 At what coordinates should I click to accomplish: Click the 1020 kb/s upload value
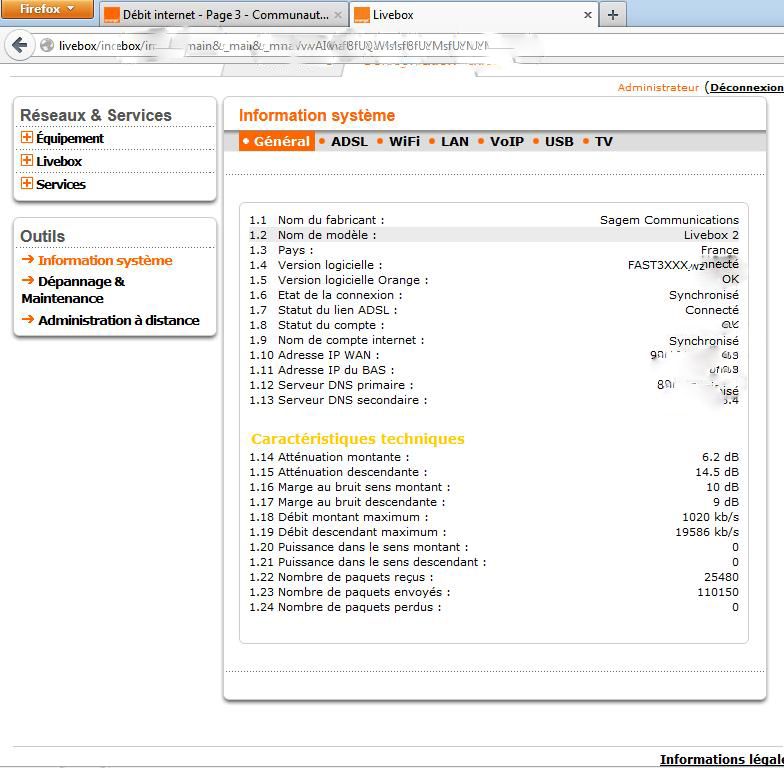pyautogui.click(x=710, y=517)
